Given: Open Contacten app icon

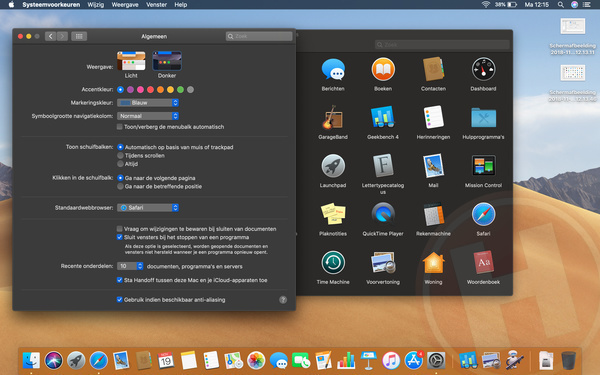Looking at the screenshot, I should pos(433,70).
